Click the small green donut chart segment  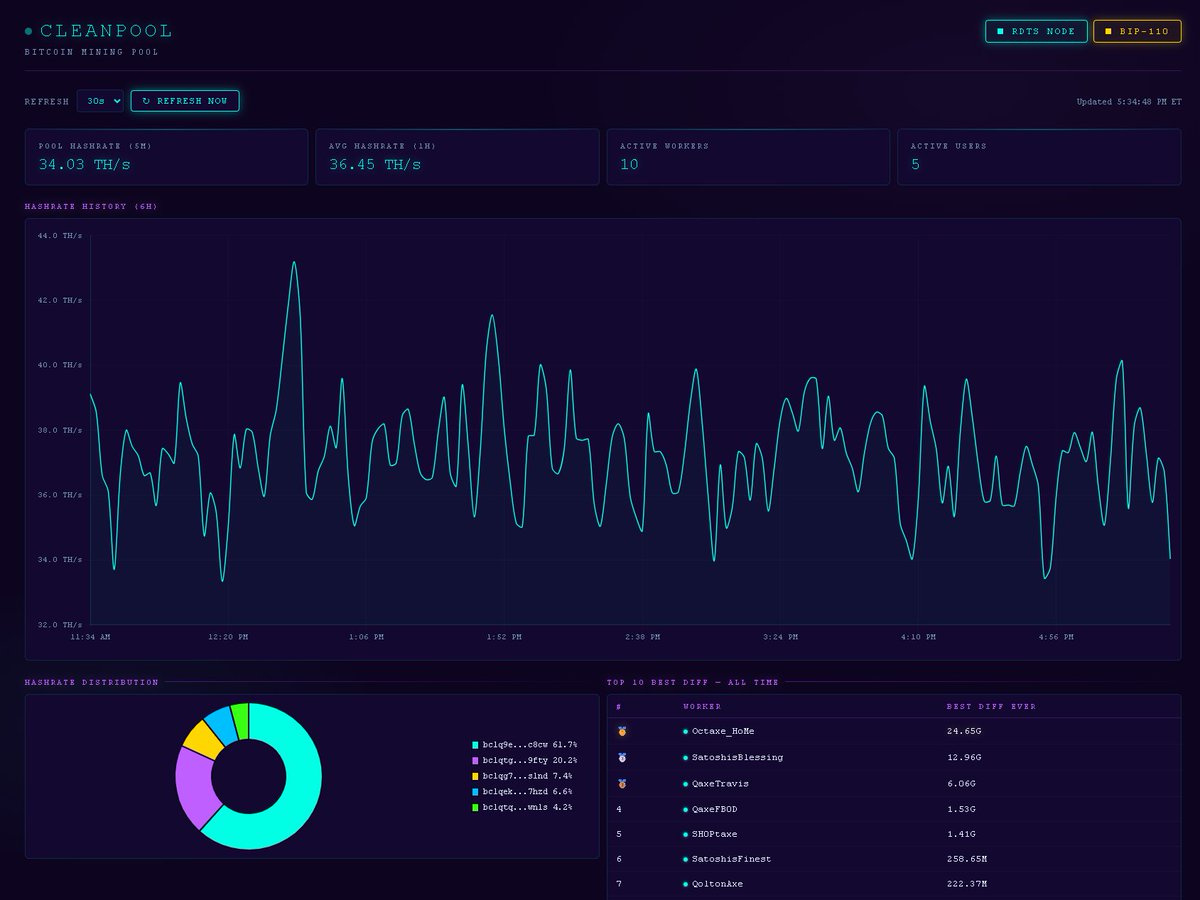[240, 720]
